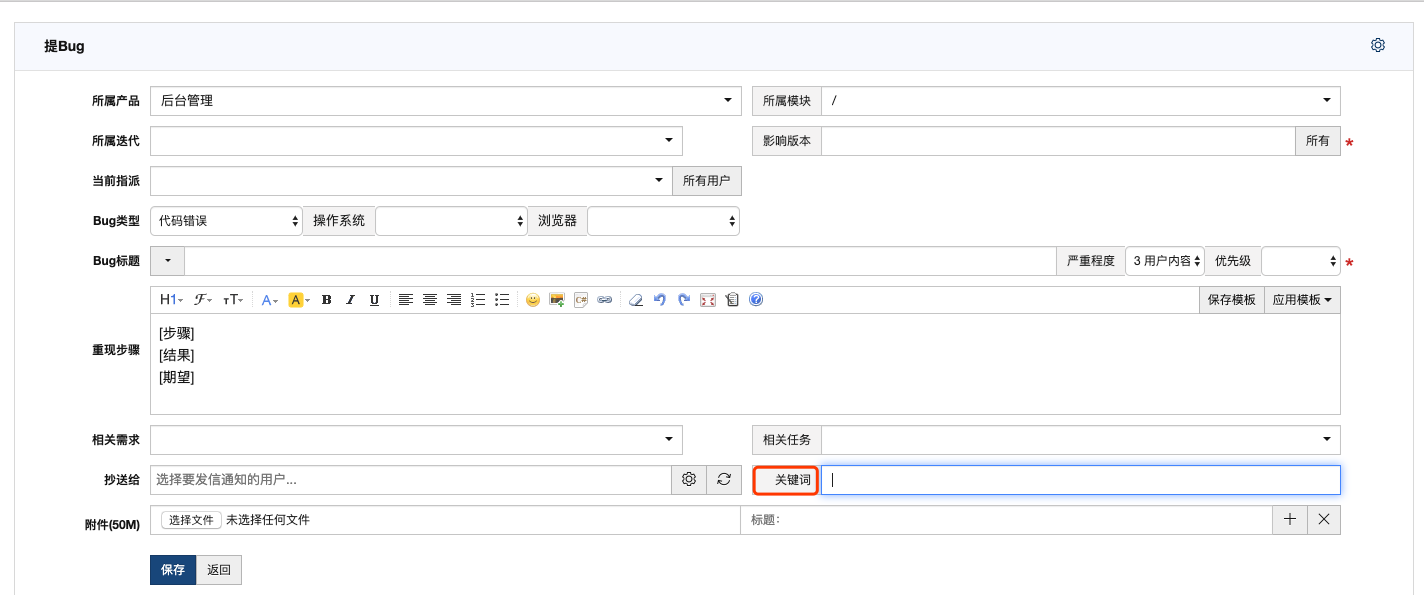The width and height of the screenshot is (1424, 595).
Task: Insert a code block
Action: pos(581,300)
